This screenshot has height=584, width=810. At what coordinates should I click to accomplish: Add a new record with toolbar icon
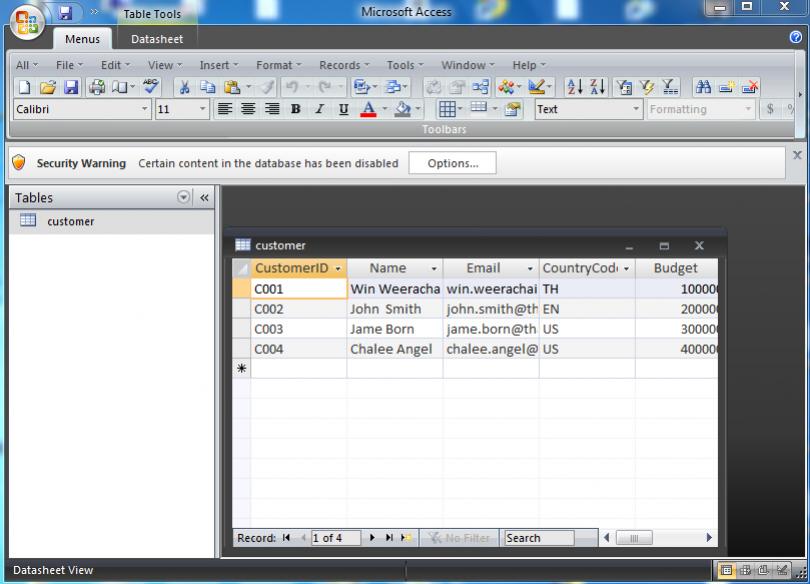(x=726, y=87)
